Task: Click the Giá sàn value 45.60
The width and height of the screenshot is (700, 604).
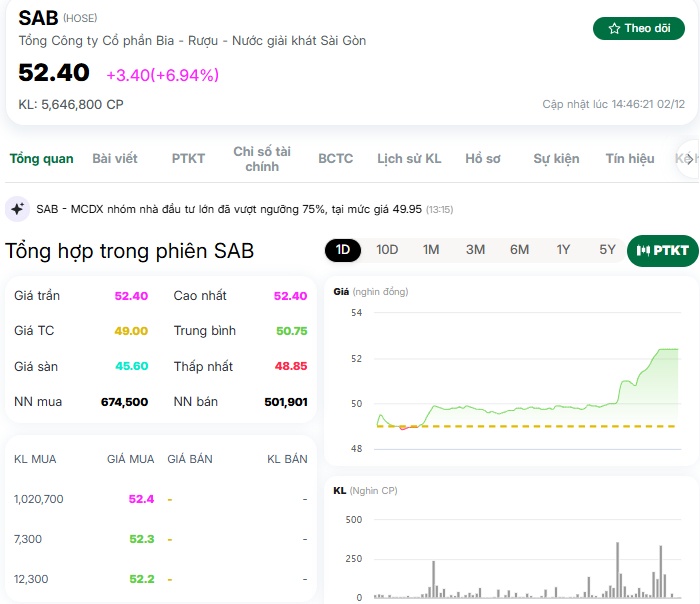Action: click(x=132, y=366)
